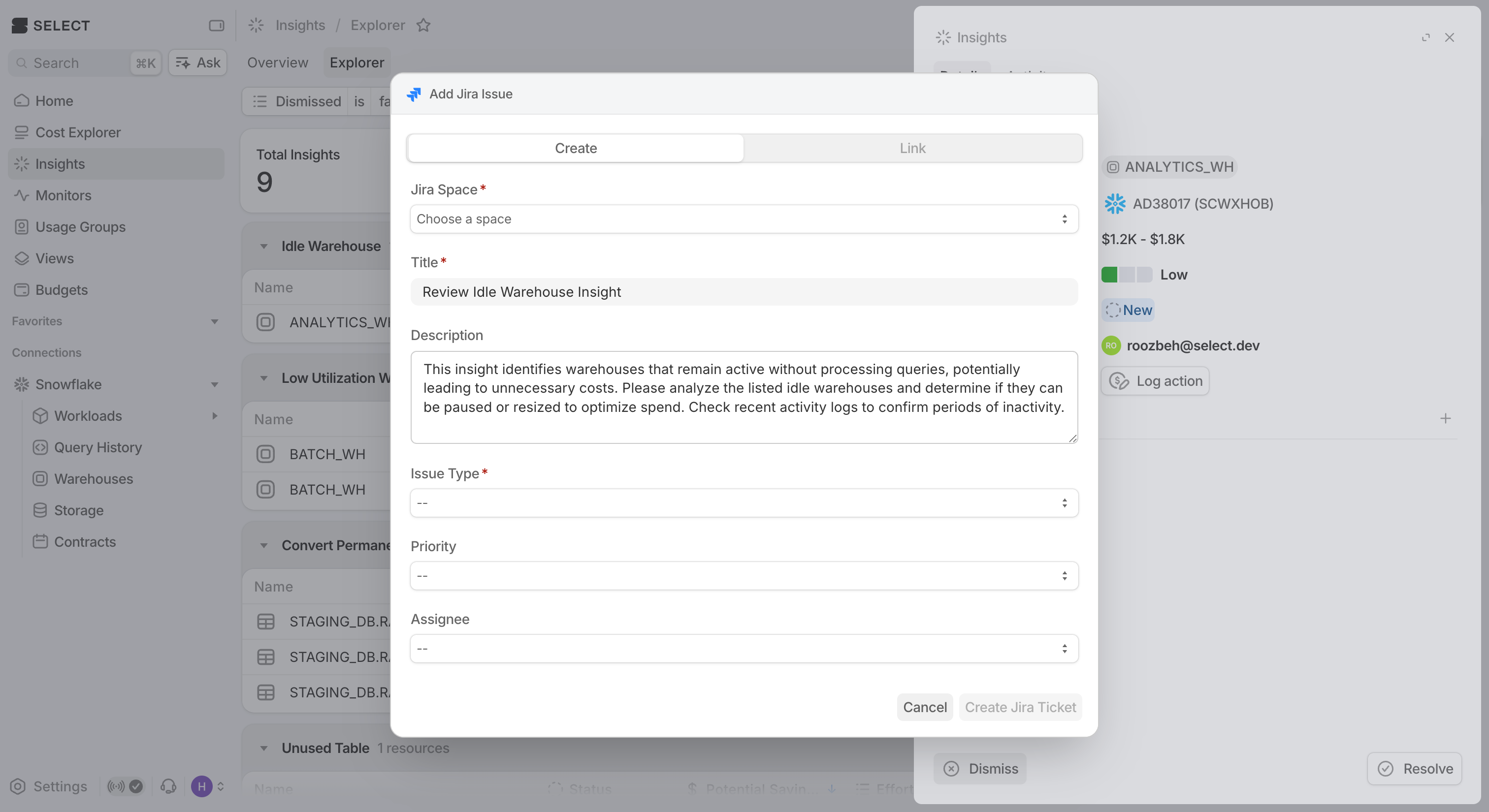Toggle the New status badge

click(x=1128, y=310)
